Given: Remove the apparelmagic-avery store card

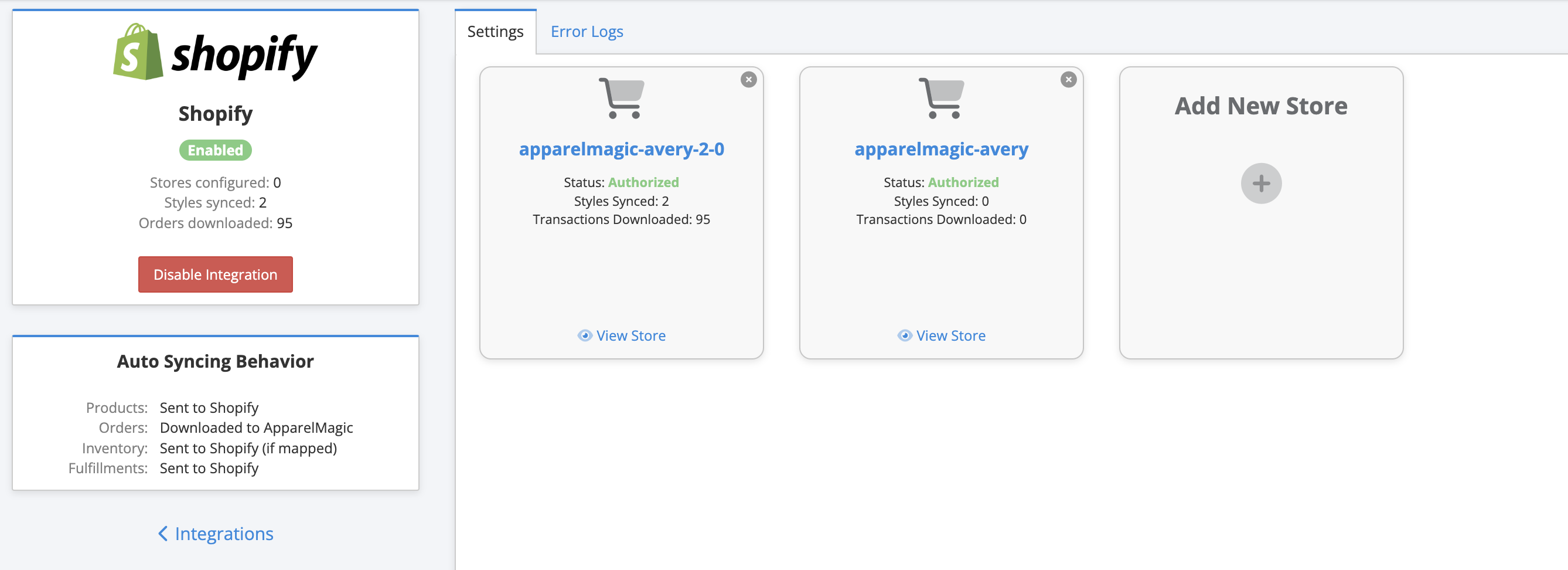Looking at the screenshot, I should click(x=1068, y=80).
